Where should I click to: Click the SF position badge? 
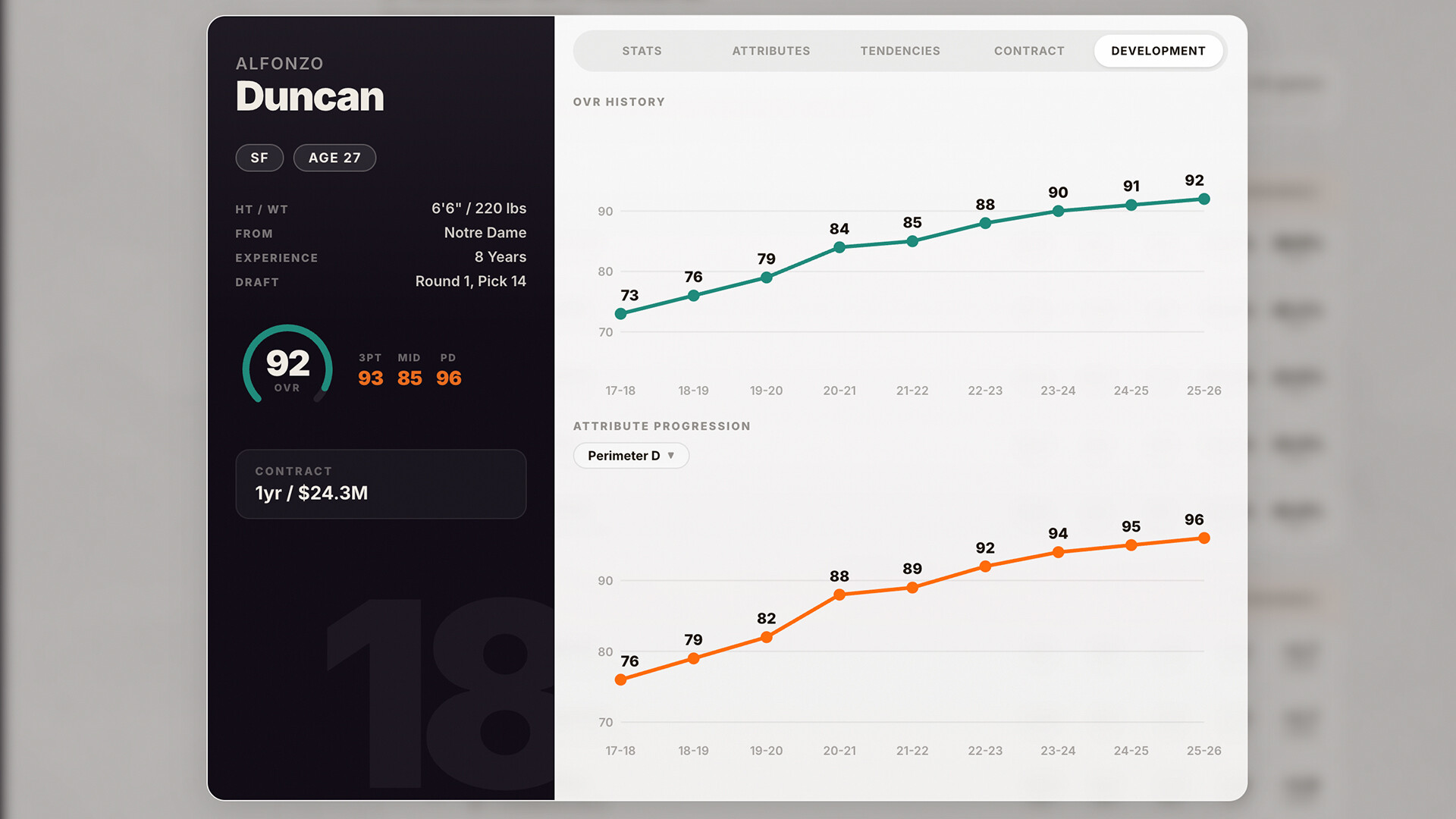259,158
